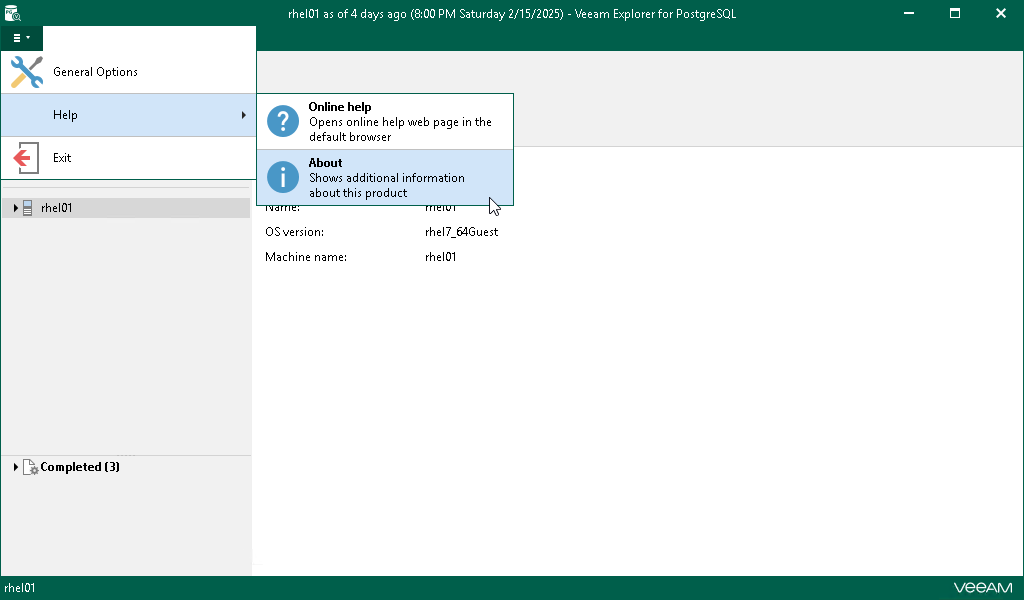Click the Completed tasks gear document icon
Image resolution: width=1024 pixels, height=600 pixels.
(x=31, y=467)
